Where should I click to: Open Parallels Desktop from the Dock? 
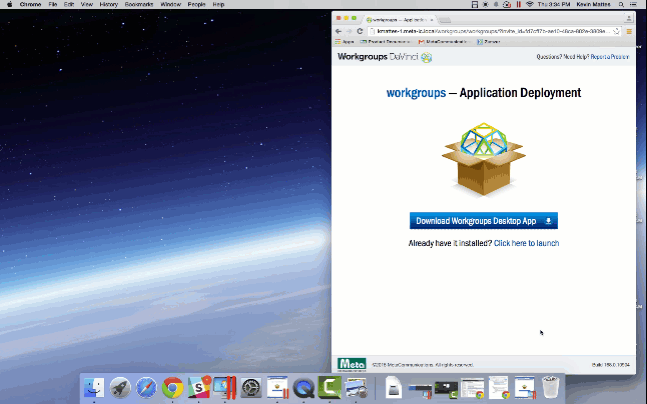tap(225, 388)
